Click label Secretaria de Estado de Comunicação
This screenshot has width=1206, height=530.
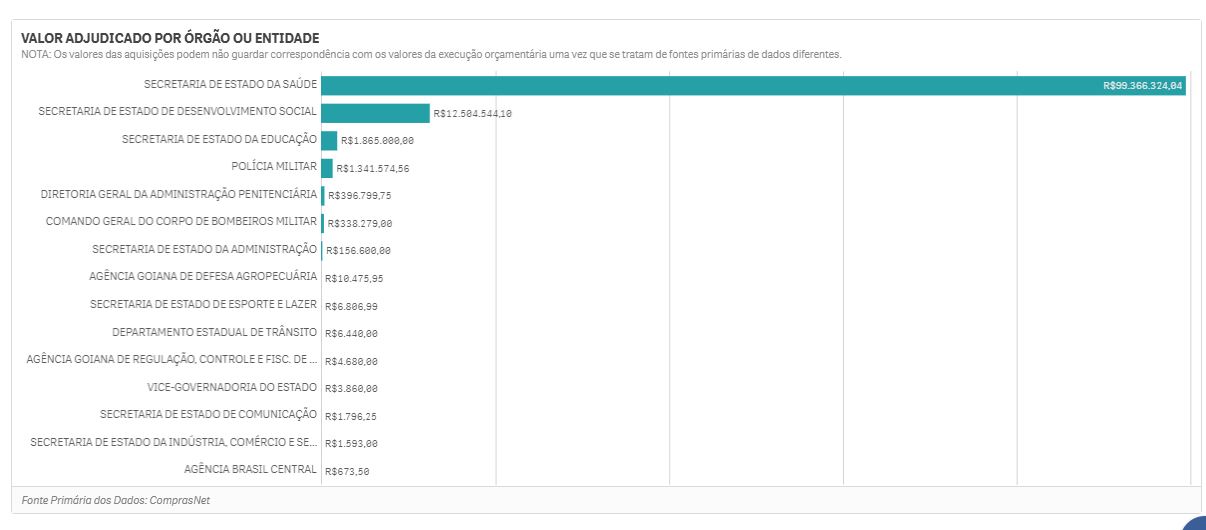[x=208, y=413]
